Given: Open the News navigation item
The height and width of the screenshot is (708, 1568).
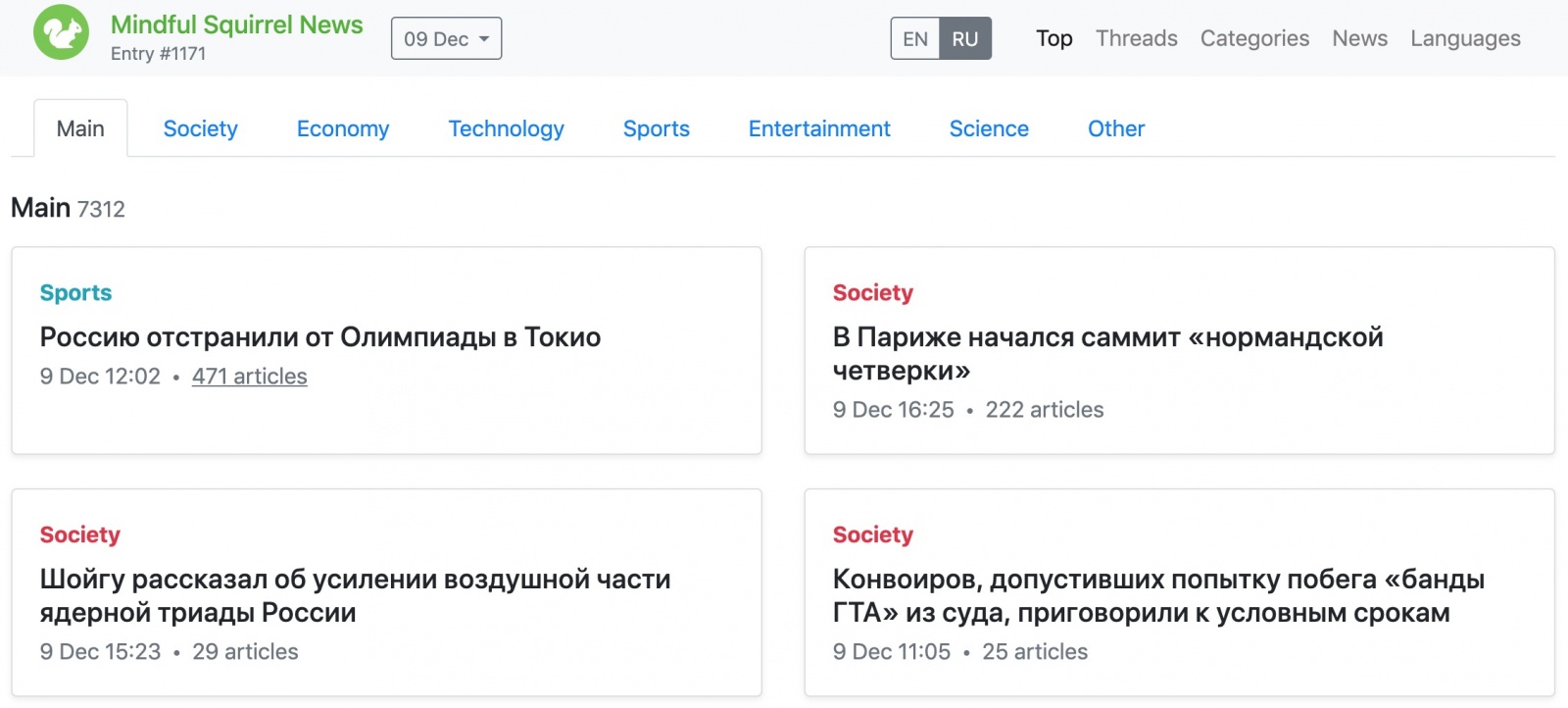Looking at the screenshot, I should [x=1359, y=38].
